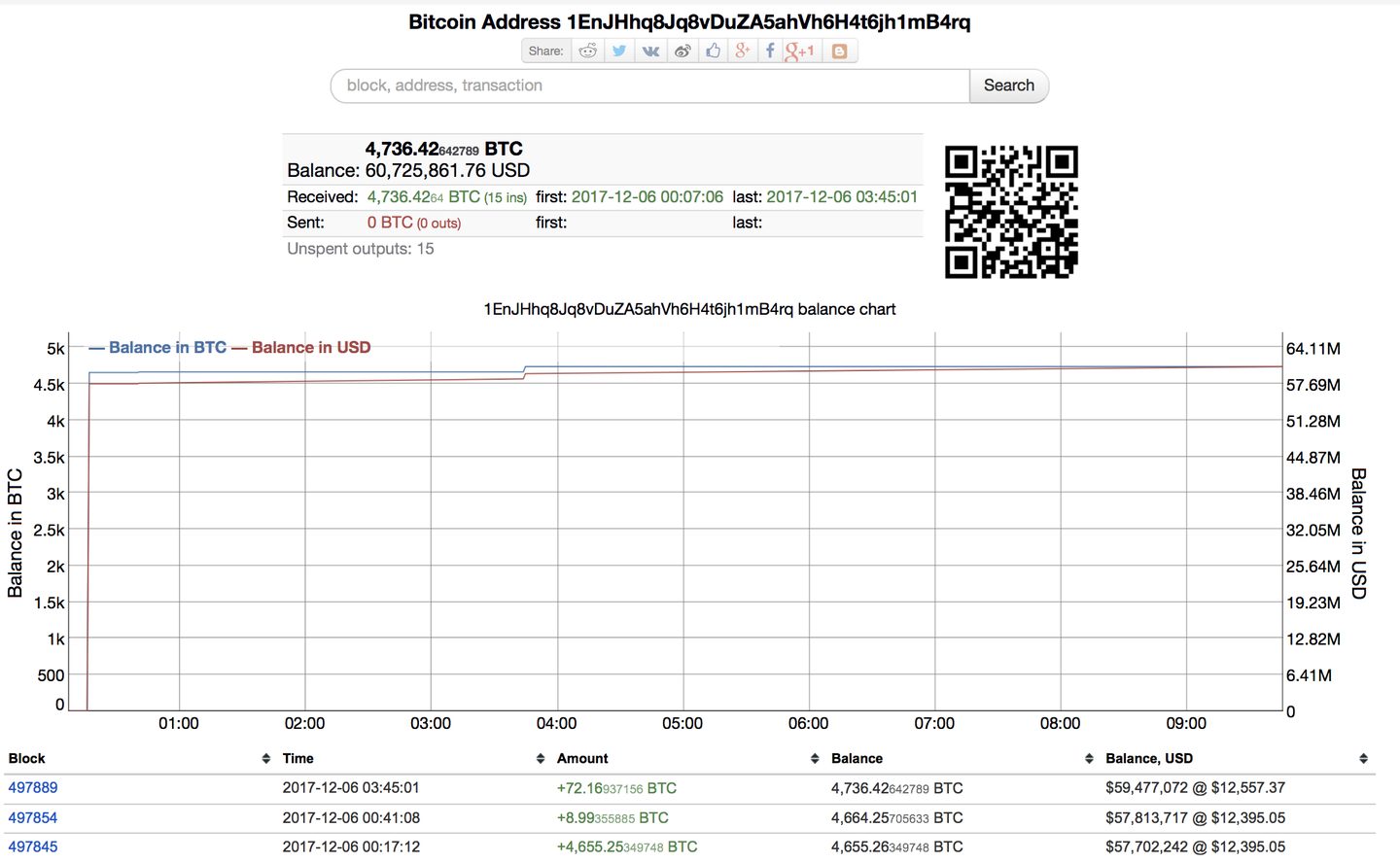
Task: Click the thumbs-up like icon
Action: coord(713,51)
